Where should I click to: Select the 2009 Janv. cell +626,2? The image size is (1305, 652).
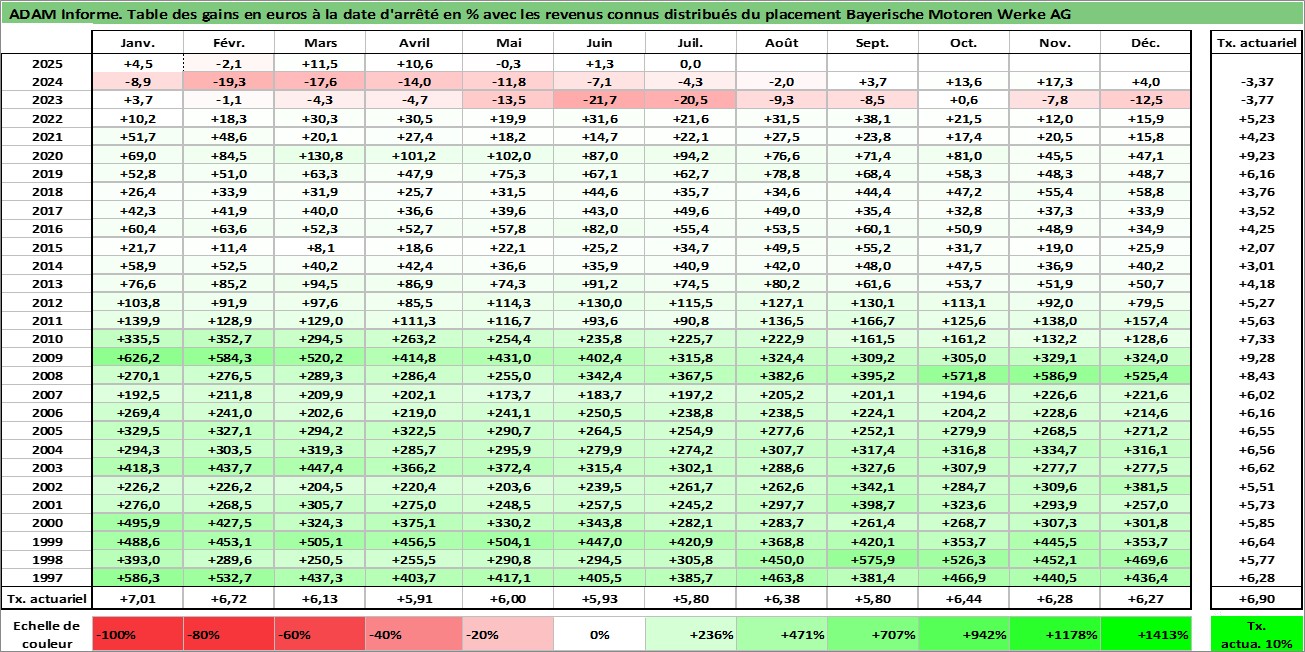click(138, 357)
